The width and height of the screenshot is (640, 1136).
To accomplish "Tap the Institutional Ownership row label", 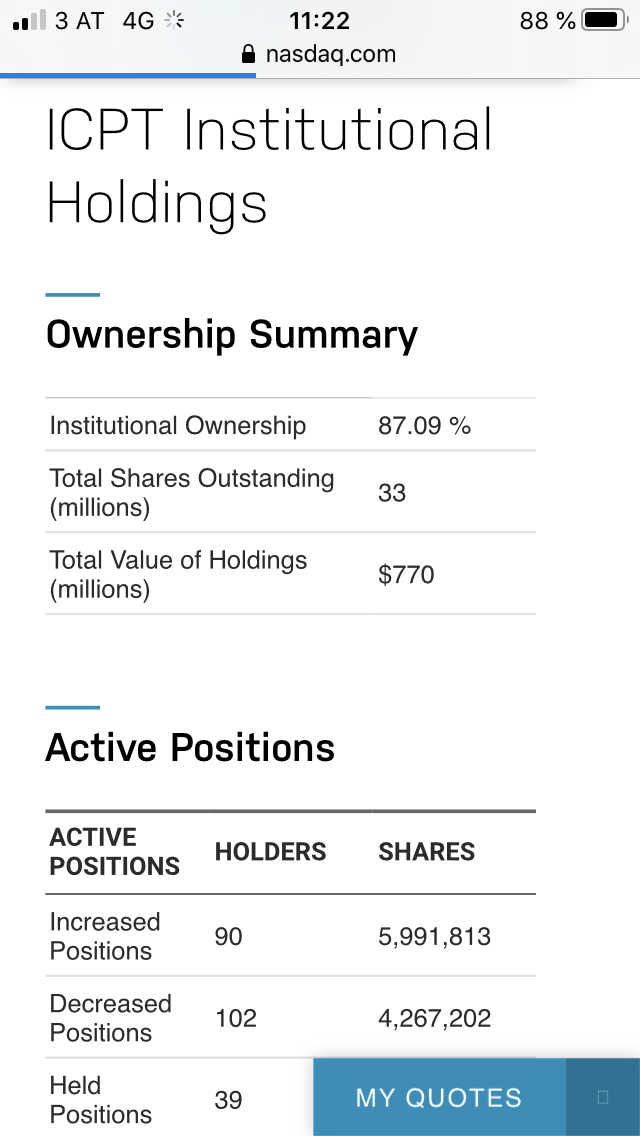I will [x=178, y=425].
